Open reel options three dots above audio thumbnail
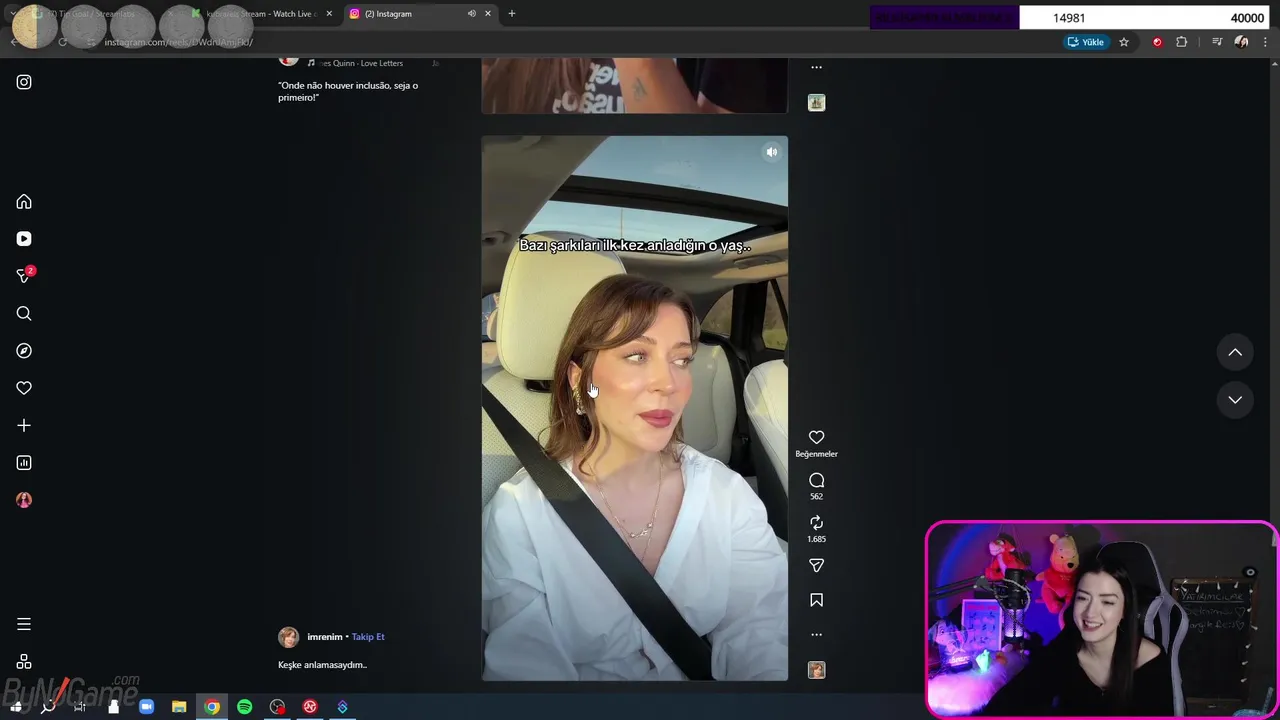This screenshot has width=1280, height=720. (816, 634)
